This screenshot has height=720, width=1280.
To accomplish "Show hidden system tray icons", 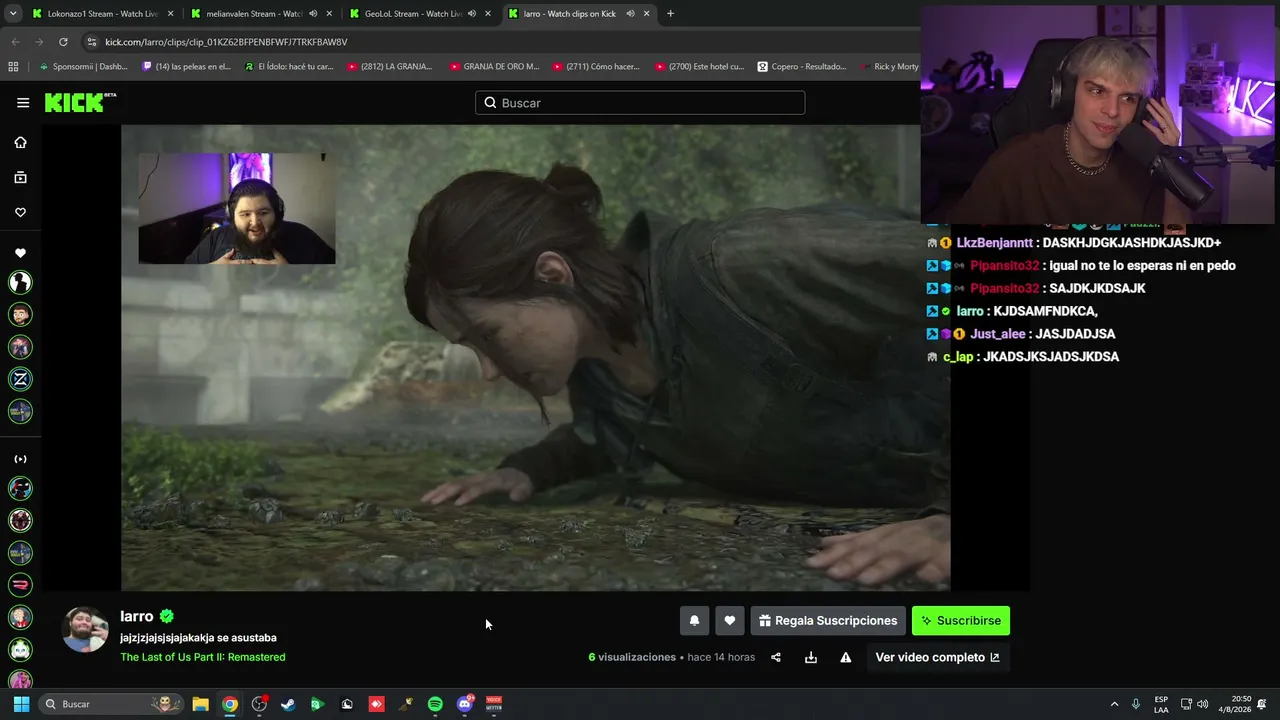I will (1115, 704).
